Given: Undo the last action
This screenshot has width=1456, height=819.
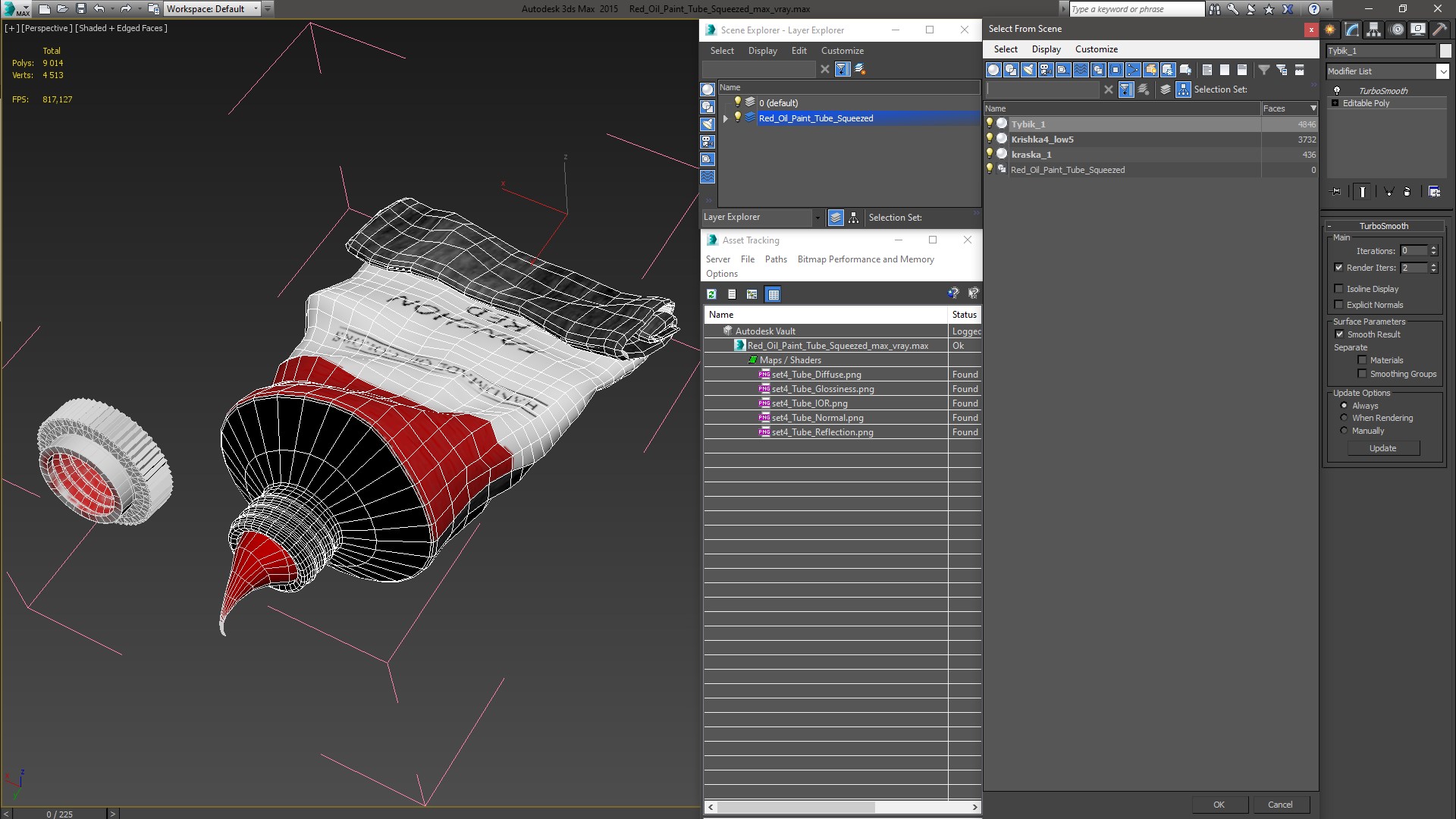Looking at the screenshot, I should (x=99, y=9).
